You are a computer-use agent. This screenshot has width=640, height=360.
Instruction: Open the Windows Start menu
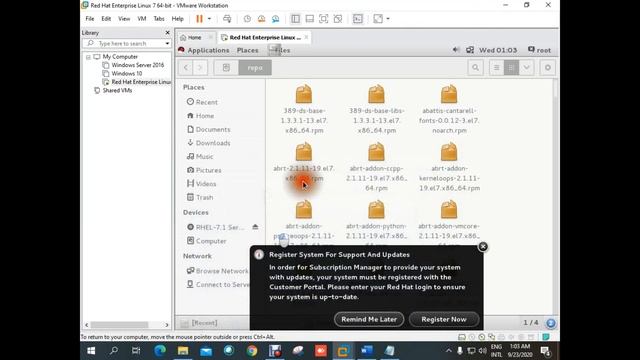[x=91, y=351]
